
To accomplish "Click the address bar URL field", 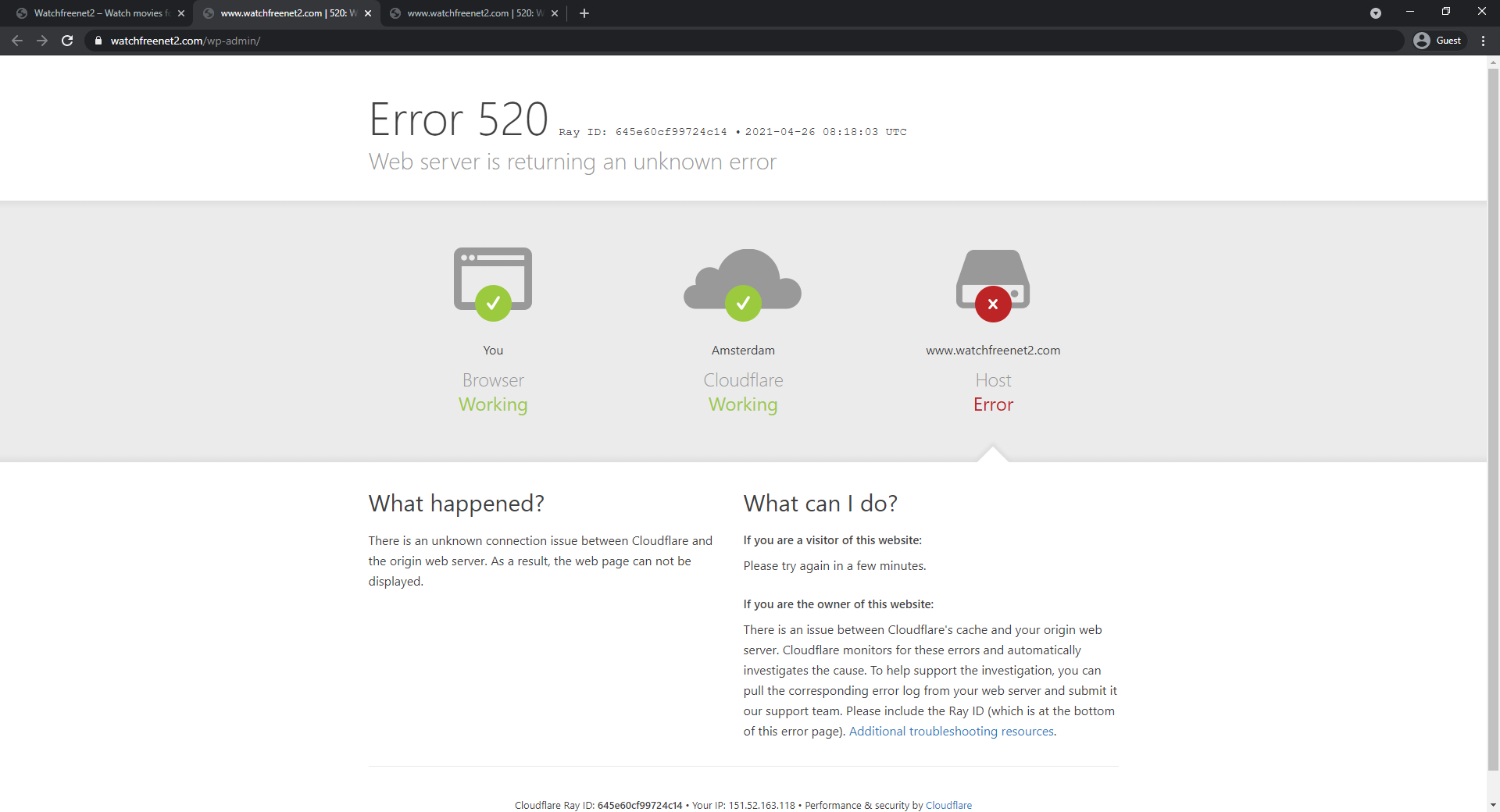I will (x=703, y=41).
